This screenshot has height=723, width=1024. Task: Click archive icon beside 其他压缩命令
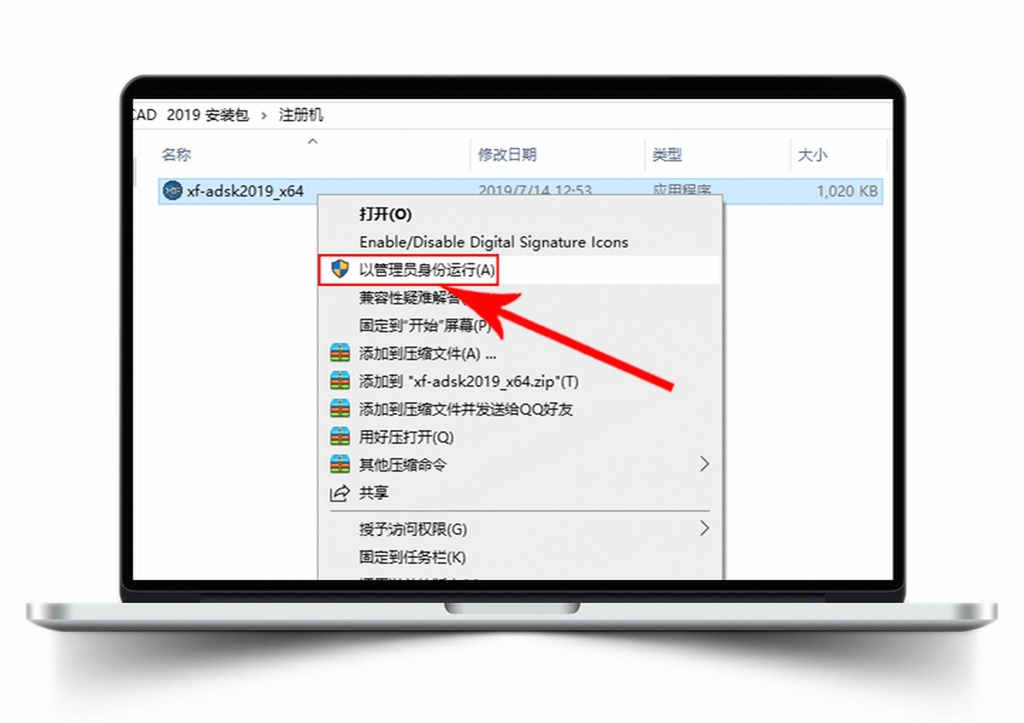[340, 464]
